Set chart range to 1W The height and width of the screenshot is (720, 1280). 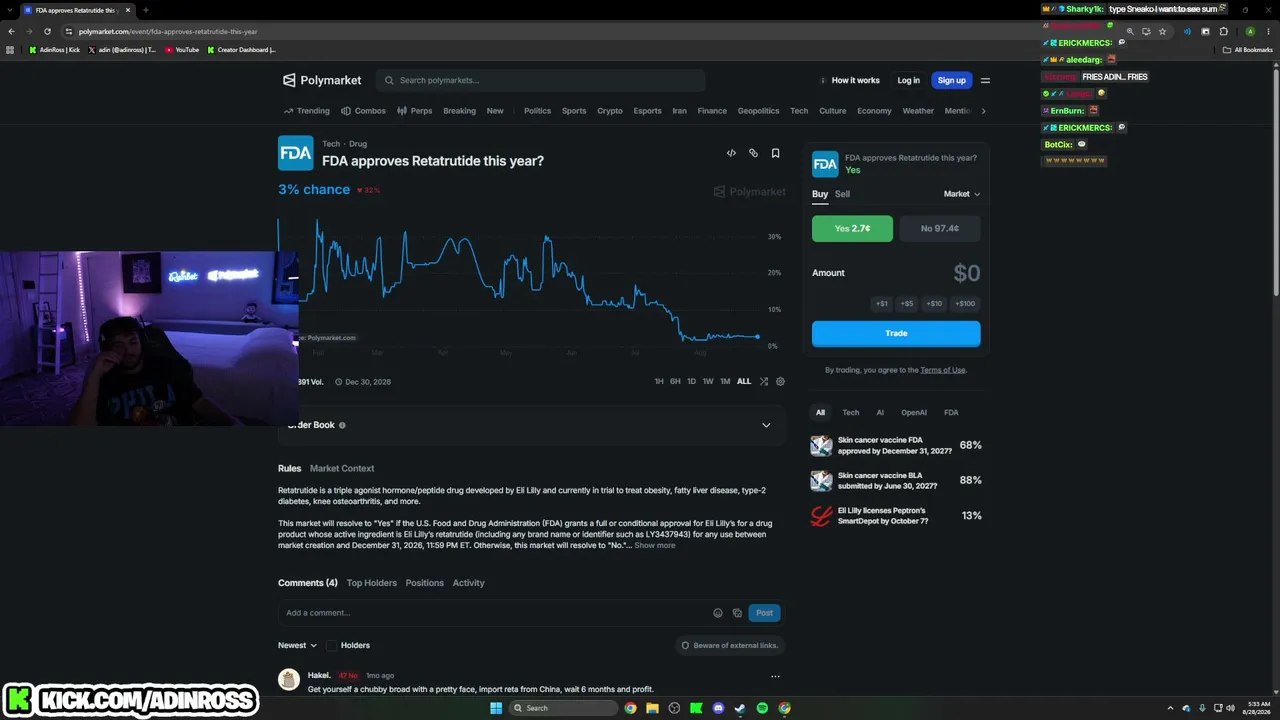[708, 381]
